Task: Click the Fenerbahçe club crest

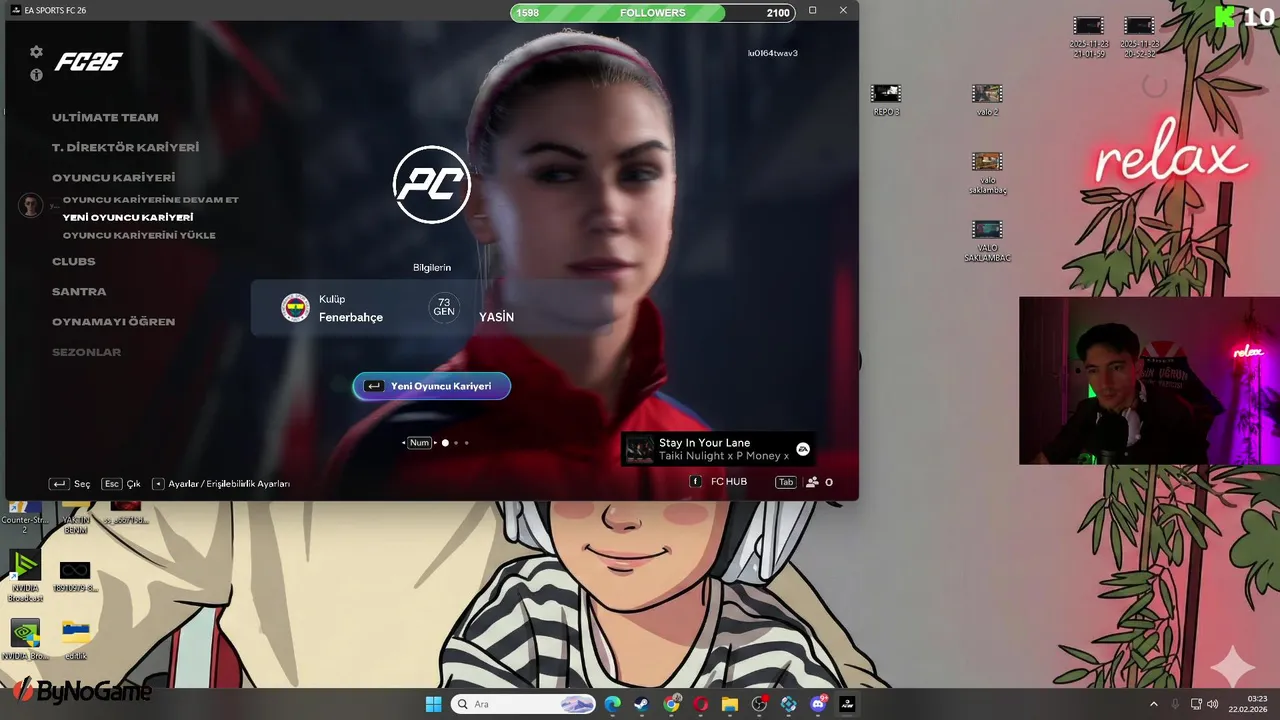Action: point(295,308)
